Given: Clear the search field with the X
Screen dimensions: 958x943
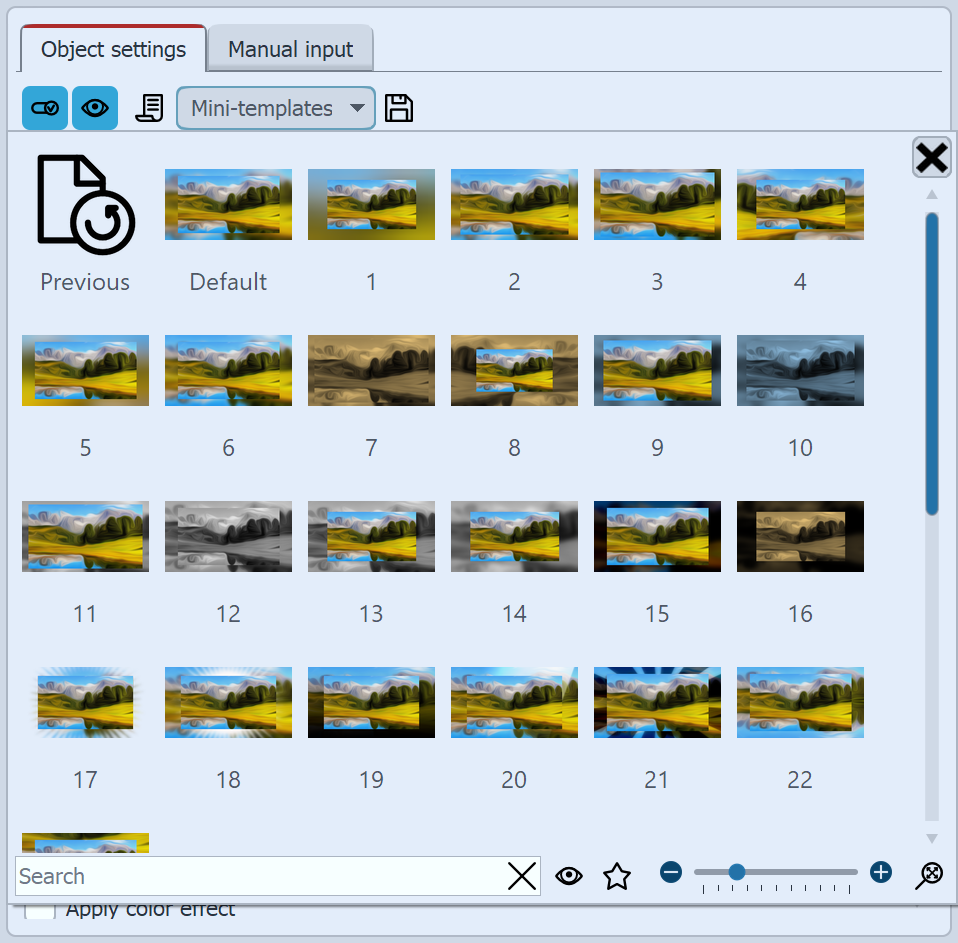Looking at the screenshot, I should [521, 876].
